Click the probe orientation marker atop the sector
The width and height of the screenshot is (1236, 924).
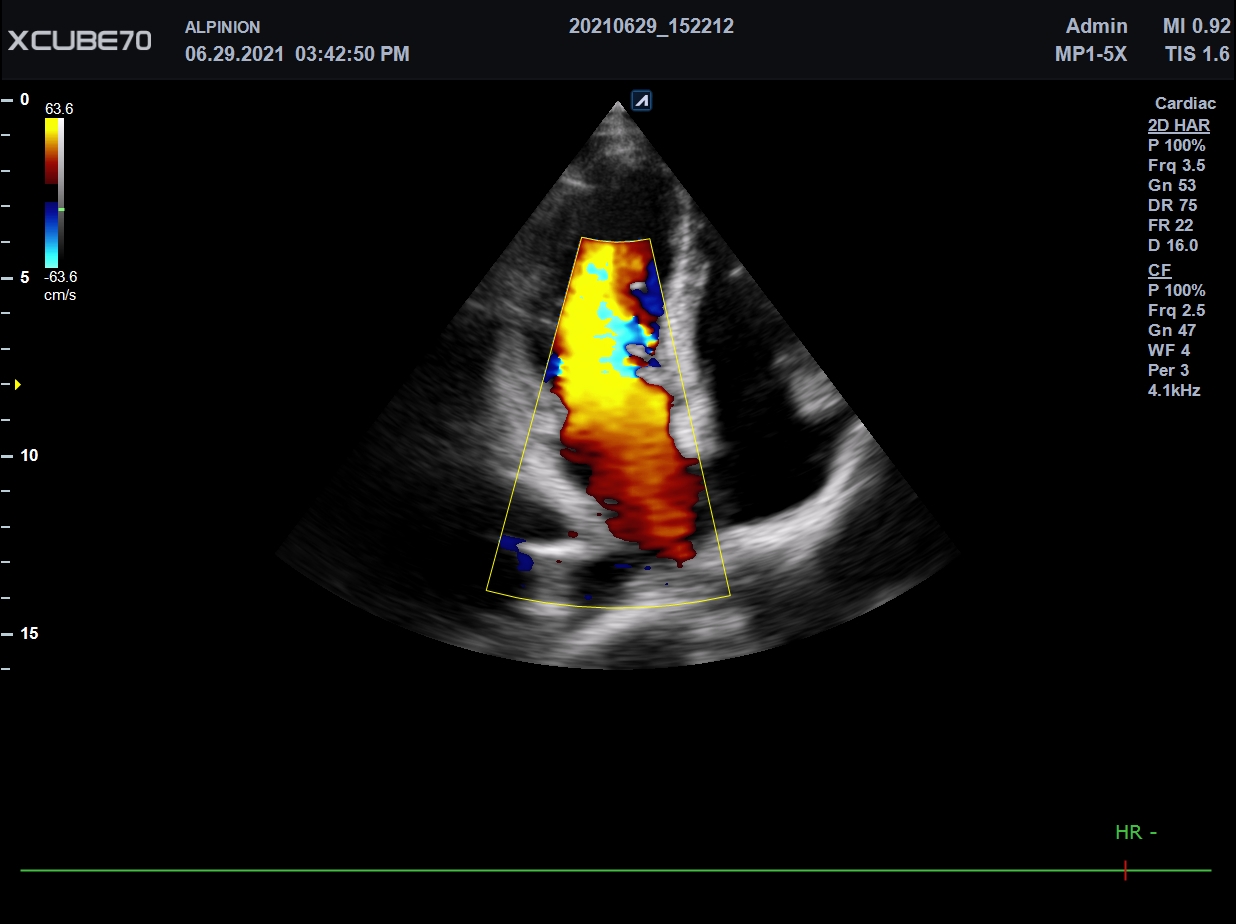point(641,100)
